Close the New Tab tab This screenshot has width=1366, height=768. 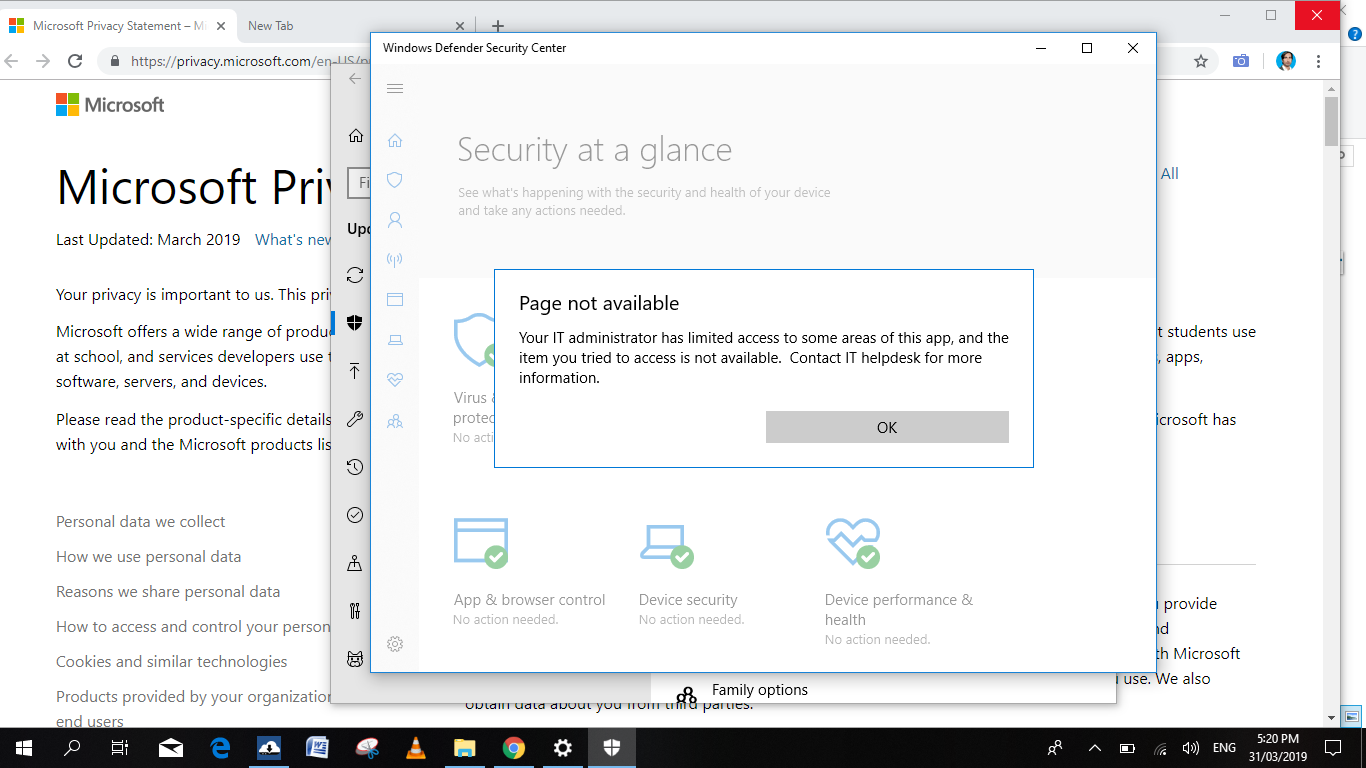tap(460, 27)
